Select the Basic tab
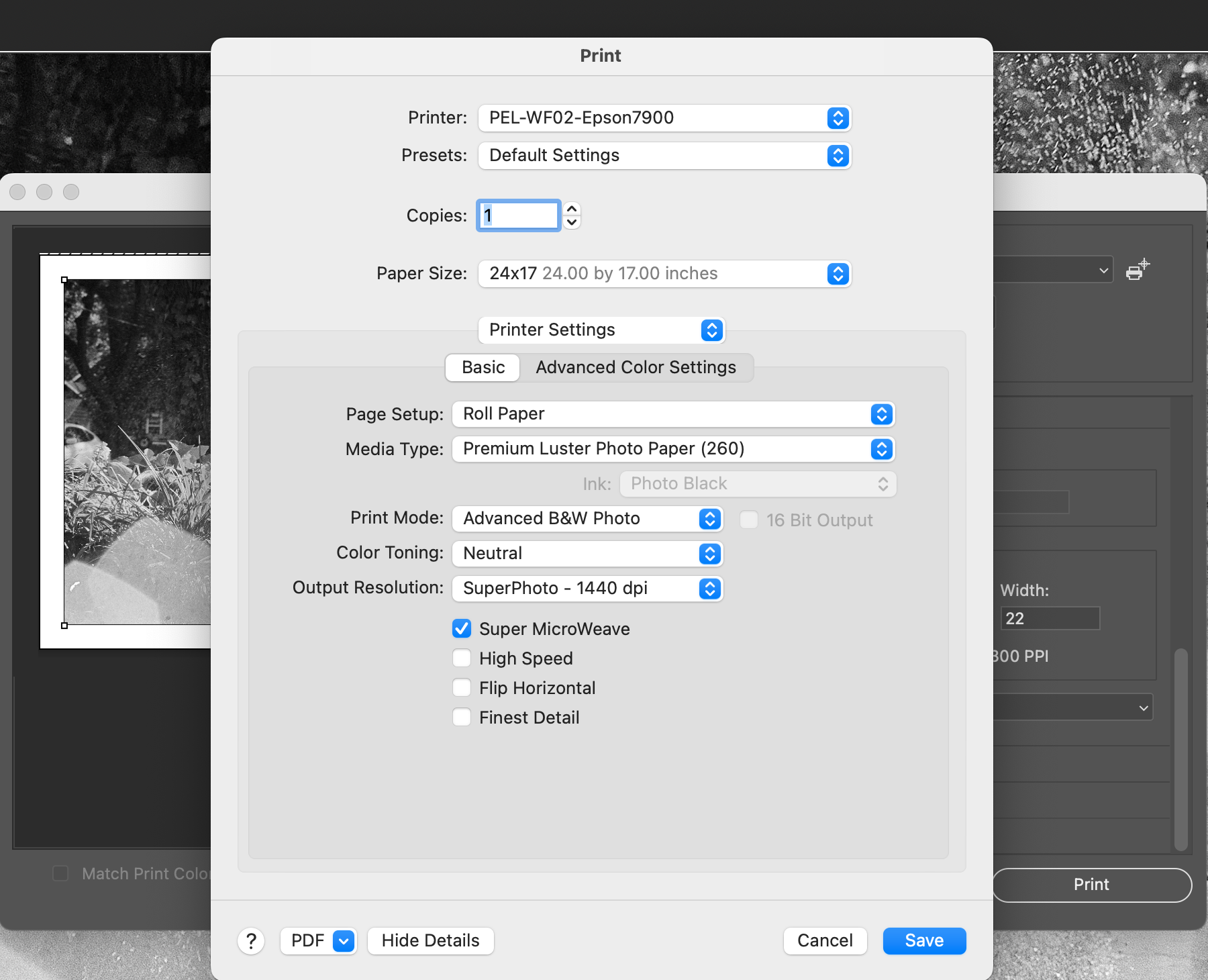The height and width of the screenshot is (980, 1208). pyautogui.click(x=483, y=368)
